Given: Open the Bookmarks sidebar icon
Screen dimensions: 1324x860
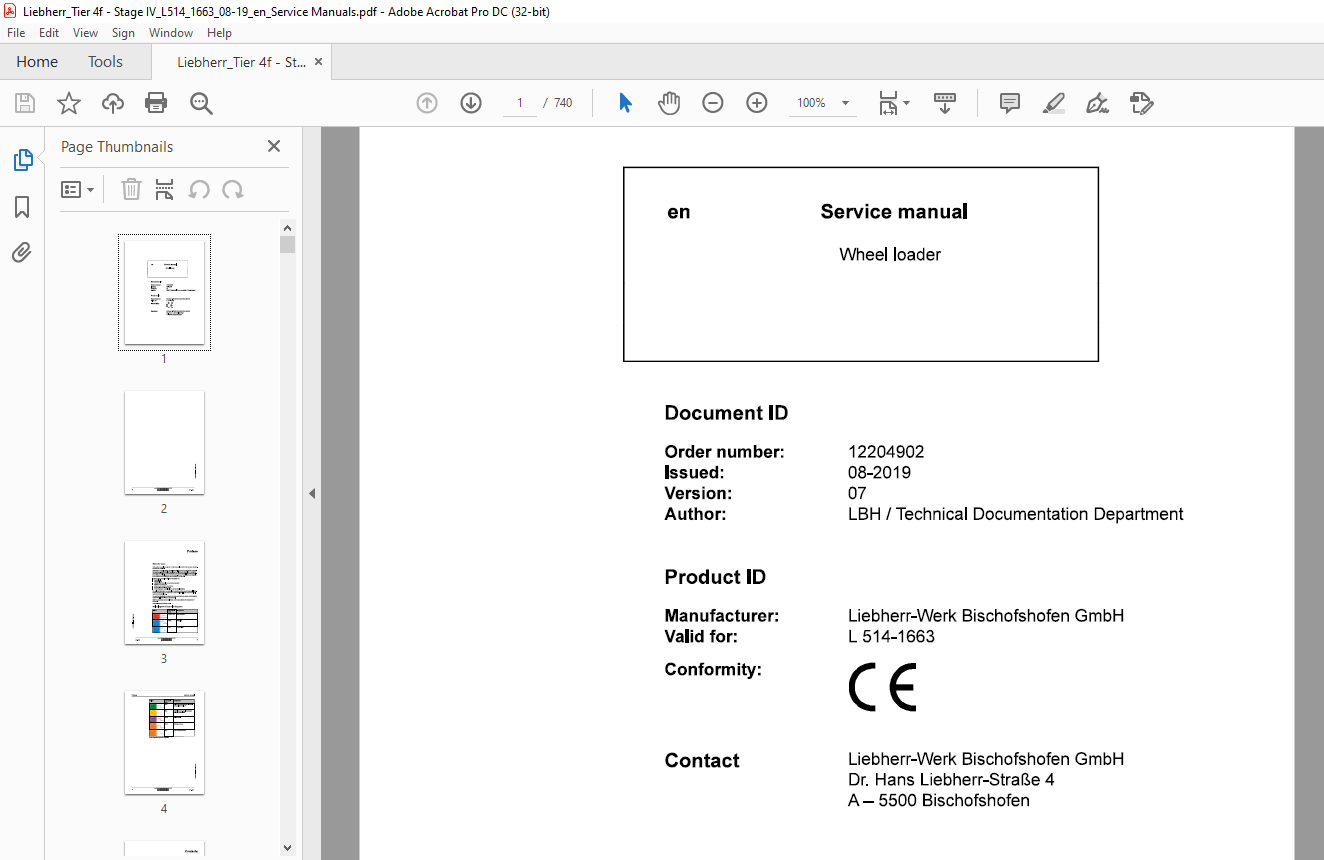Looking at the screenshot, I should [x=22, y=207].
